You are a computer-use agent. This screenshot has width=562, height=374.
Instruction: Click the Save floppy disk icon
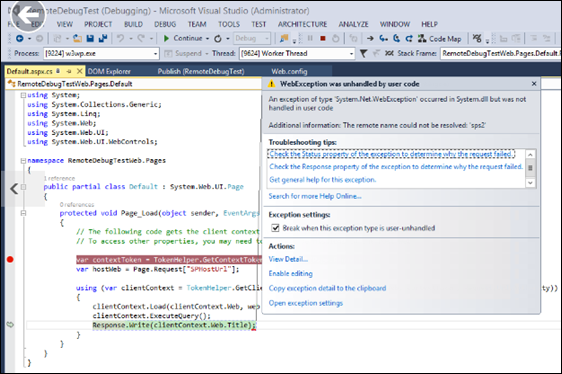90,38
